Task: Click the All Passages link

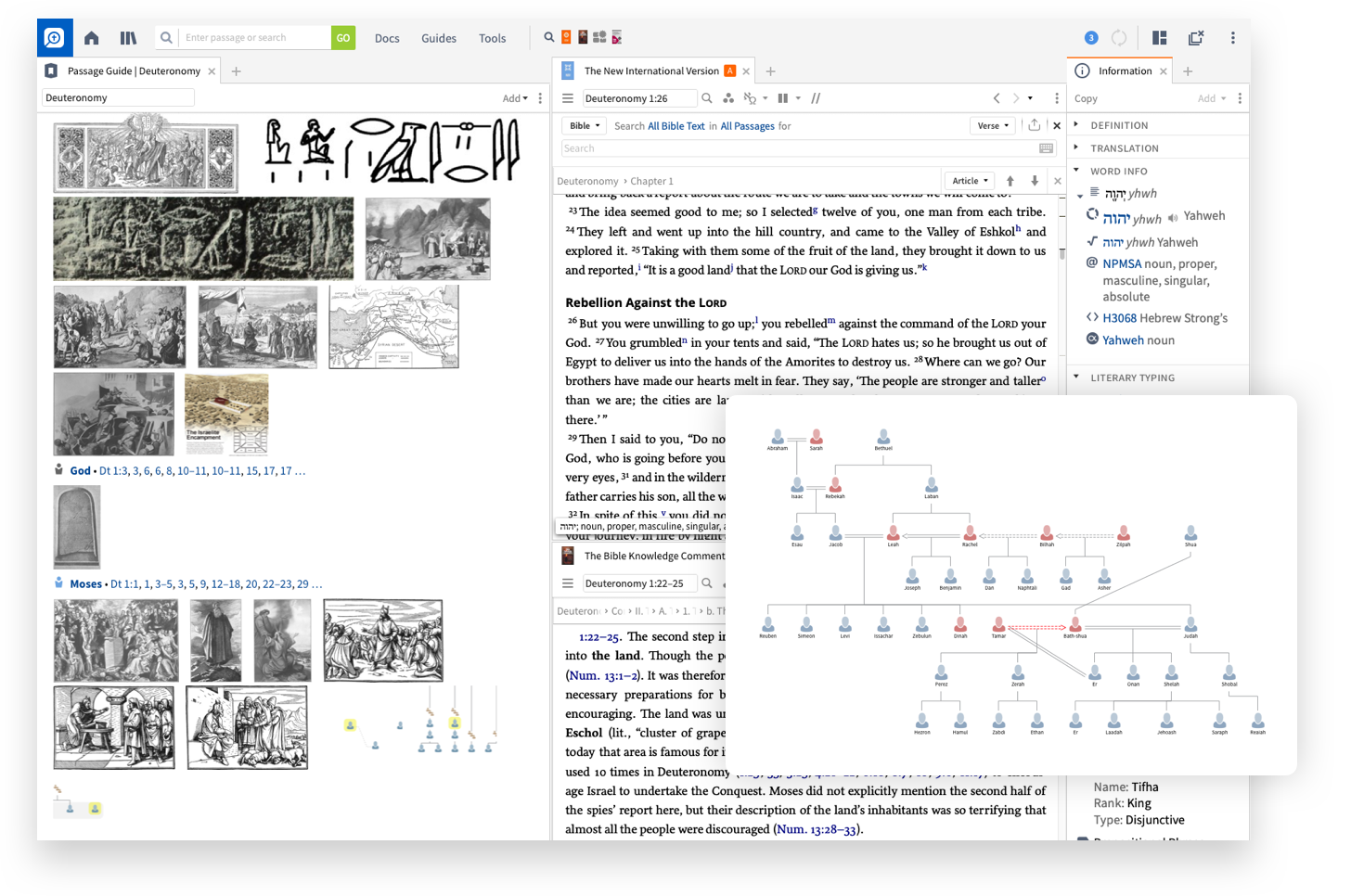Action: (748, 126)
